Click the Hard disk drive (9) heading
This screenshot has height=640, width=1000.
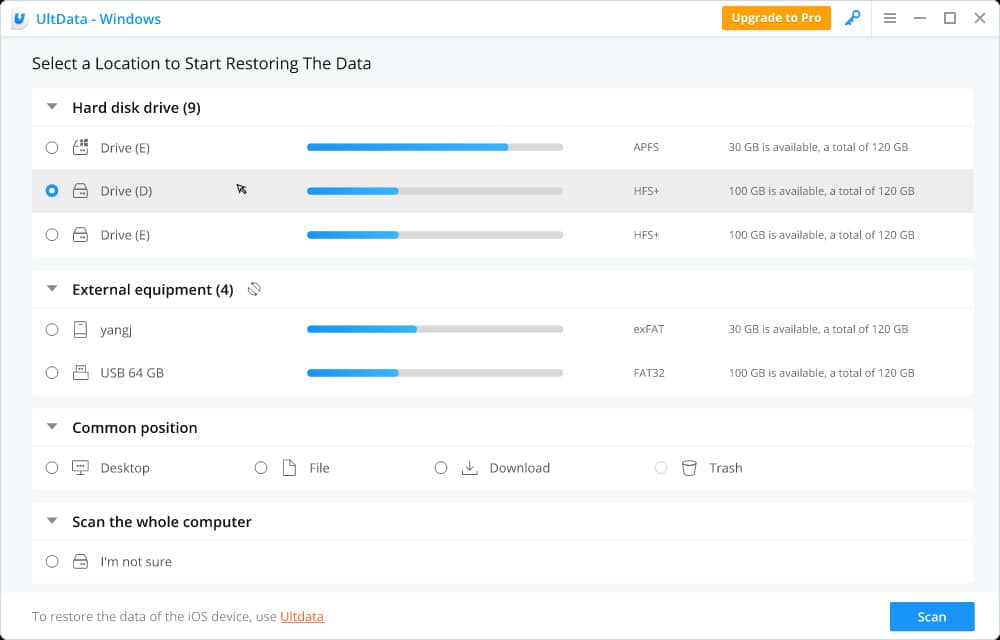pos(136,108)
